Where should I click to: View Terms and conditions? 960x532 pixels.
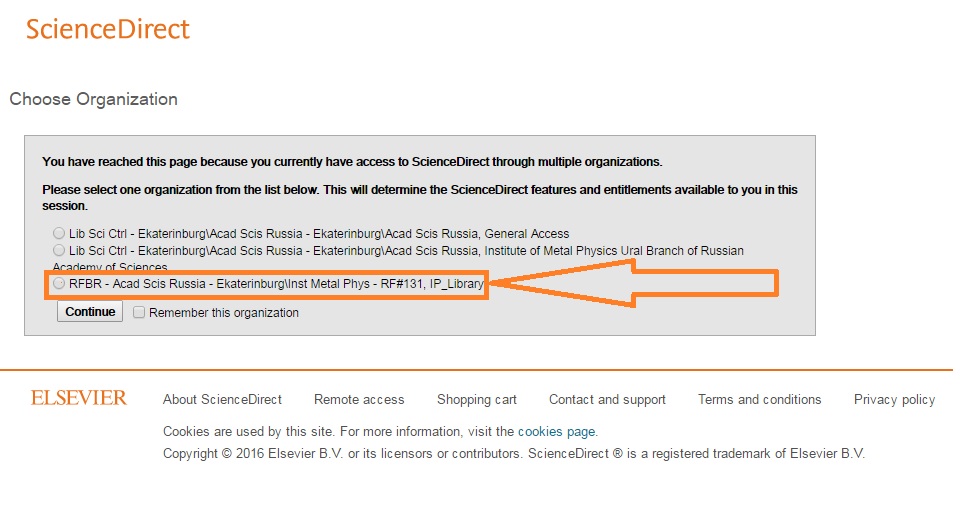[760, 400]
